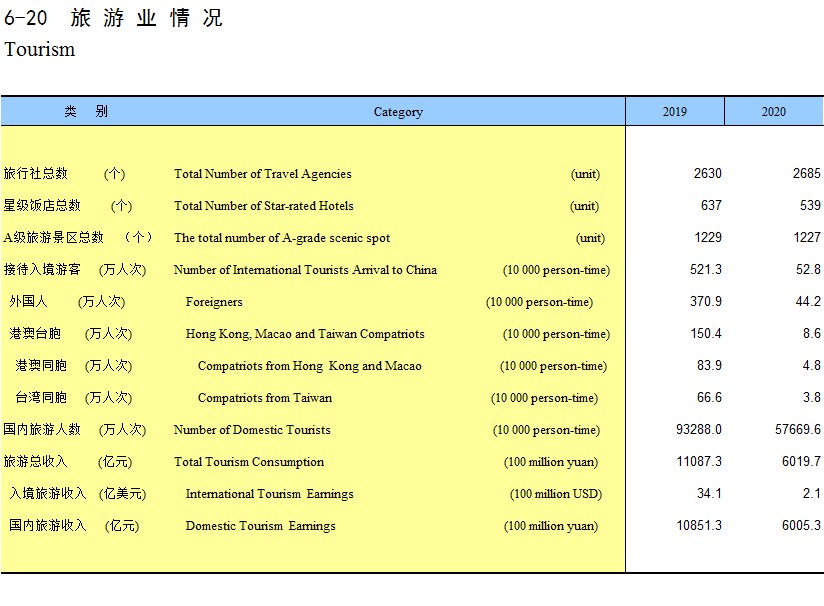Select value 521.3 in 2019 column
This screenshot has height=606, width=824.
pos(706,270)
